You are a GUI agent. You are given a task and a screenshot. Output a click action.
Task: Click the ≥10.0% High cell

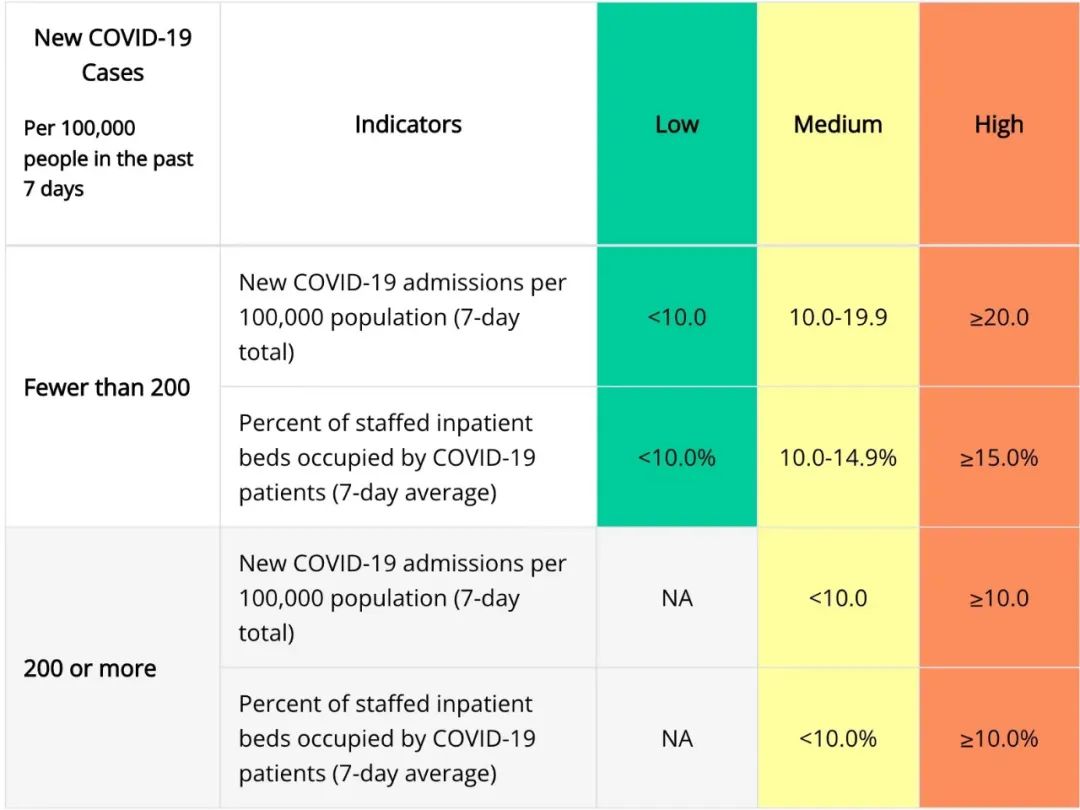pos(999,738)
